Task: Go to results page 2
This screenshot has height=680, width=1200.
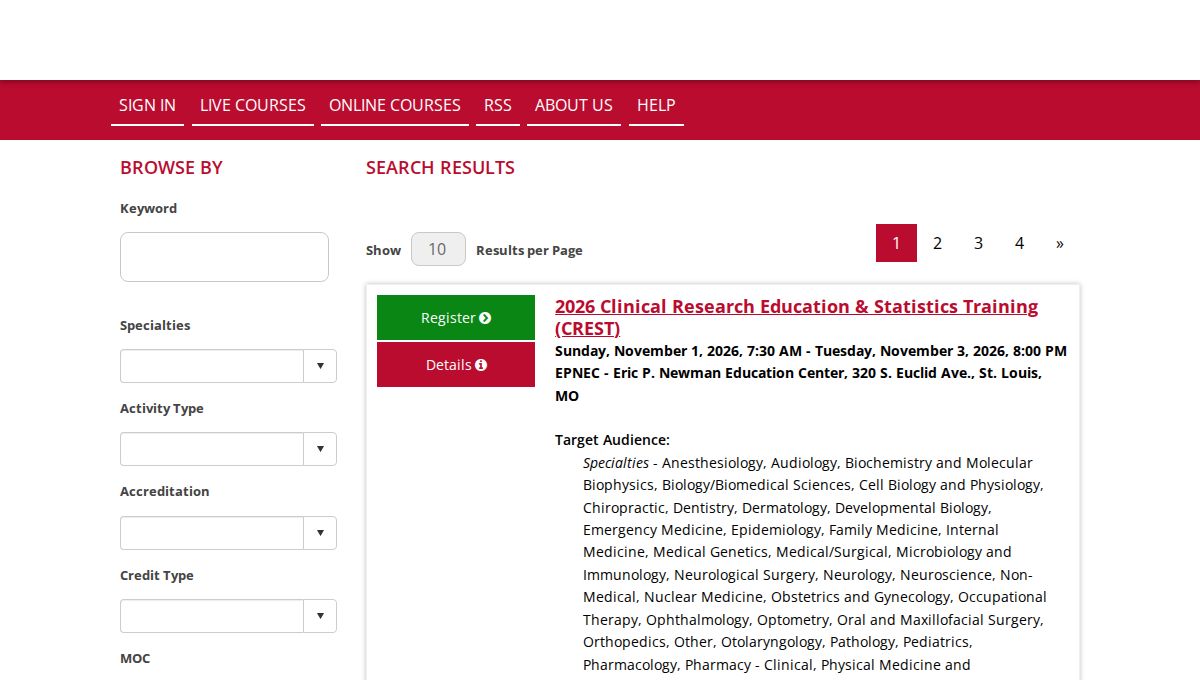Action: pos(937,243)
